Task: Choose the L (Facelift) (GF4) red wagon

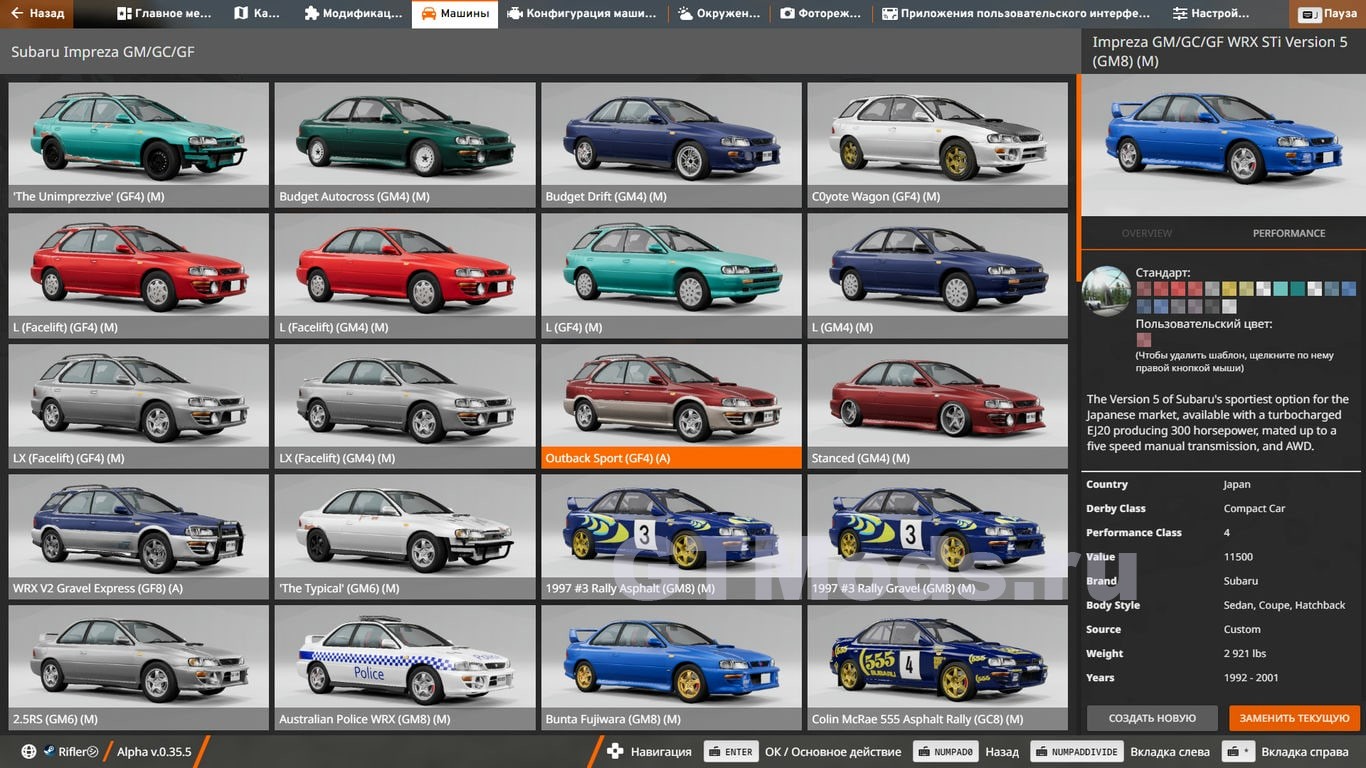Action: click(x=139, y=276)
